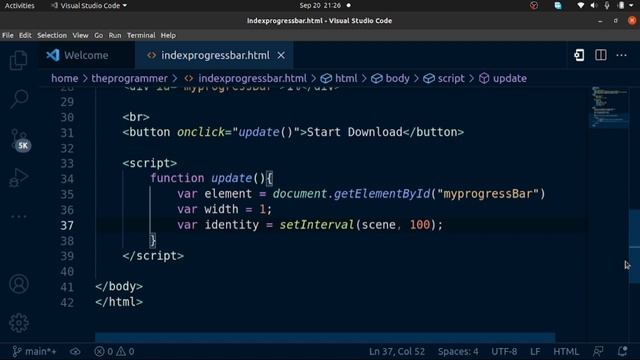Image resolution: width=640 pixels, height=360 pixels.
Task: Click getElementById in line 35
Action: (x=382, y=194)
